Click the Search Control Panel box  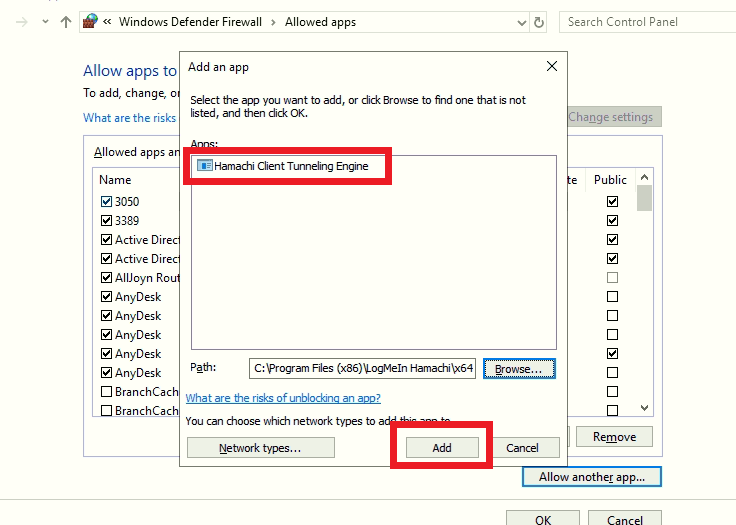pyautogui.click(x=640, y=21)
